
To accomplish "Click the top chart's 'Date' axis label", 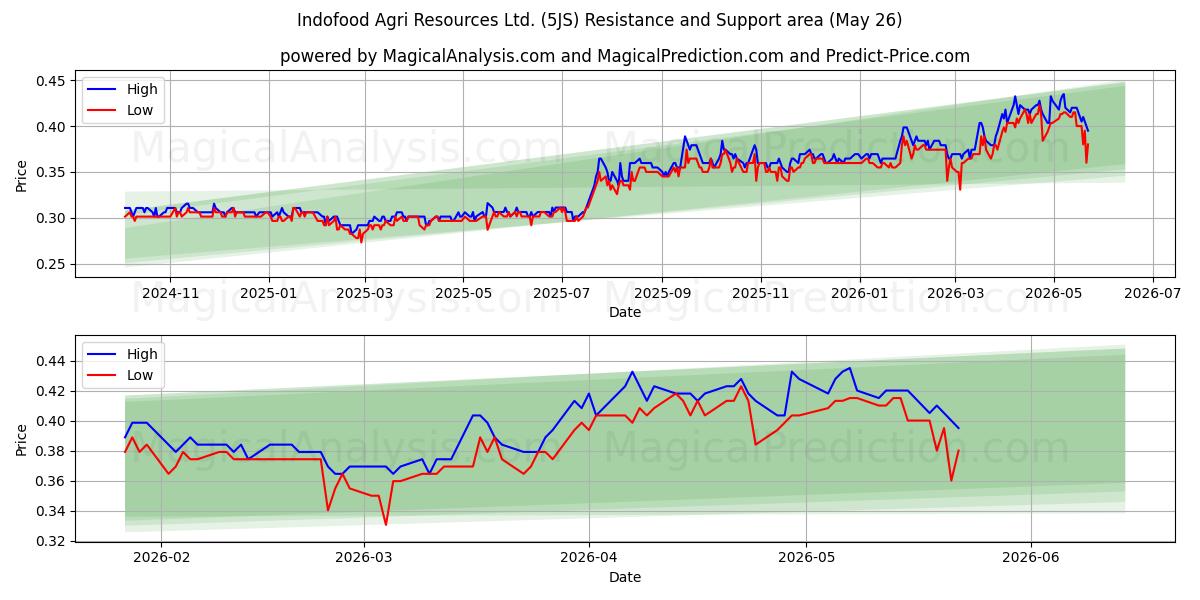I will coord(625,312).
